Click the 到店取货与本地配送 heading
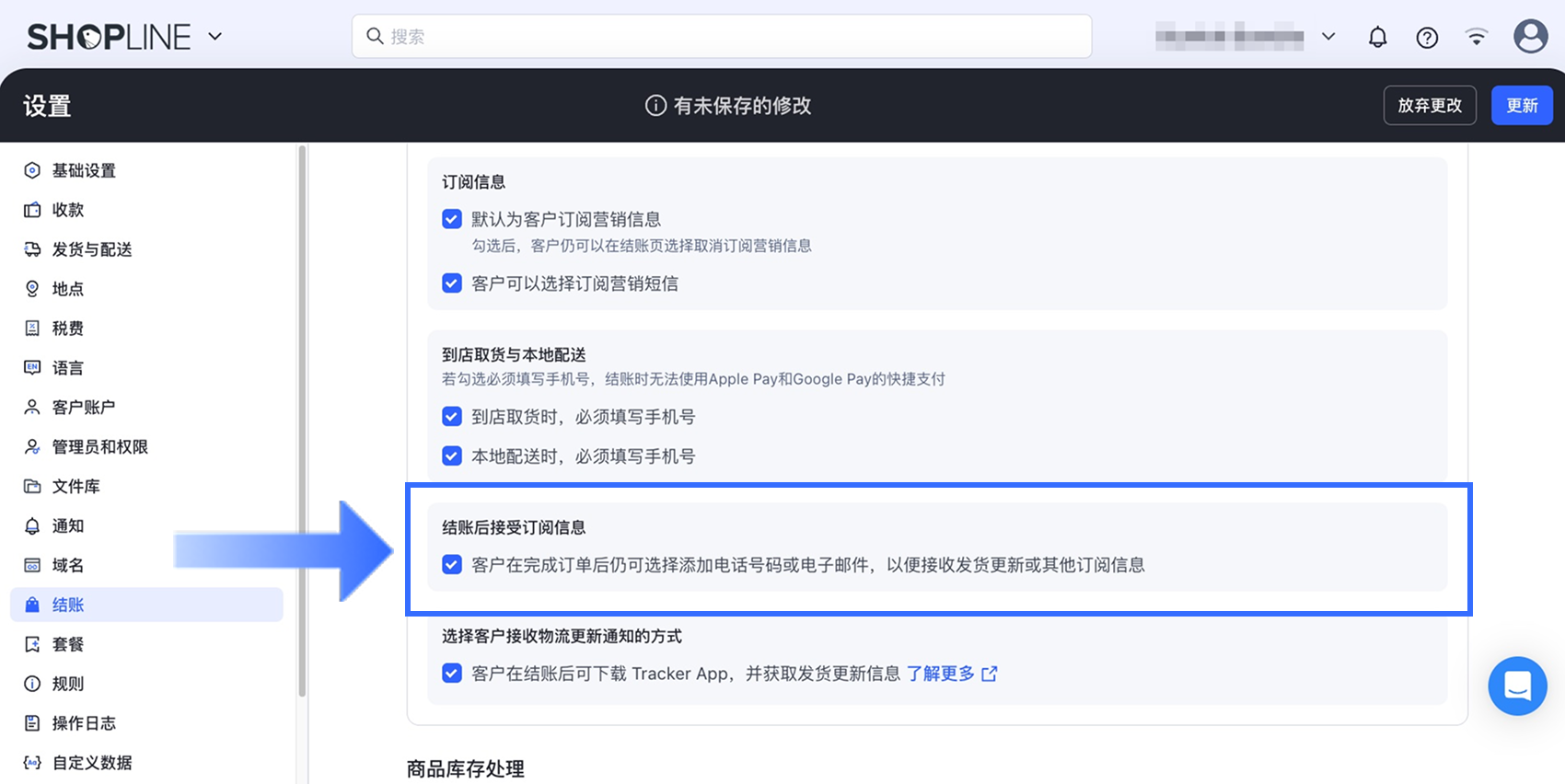Image resolution: width=1565 pixels, height=784 pixels. click(x=514, y=355)
